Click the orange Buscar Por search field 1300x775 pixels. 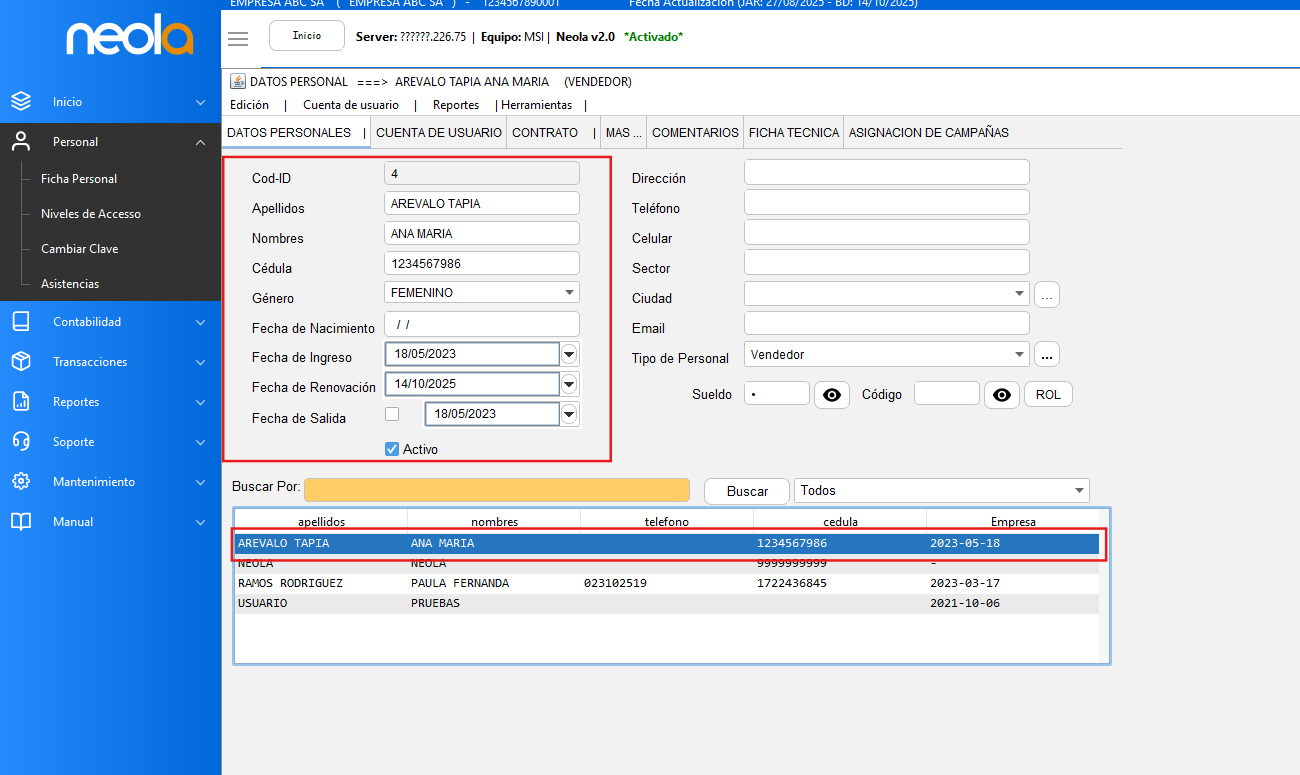pos(497,490)
